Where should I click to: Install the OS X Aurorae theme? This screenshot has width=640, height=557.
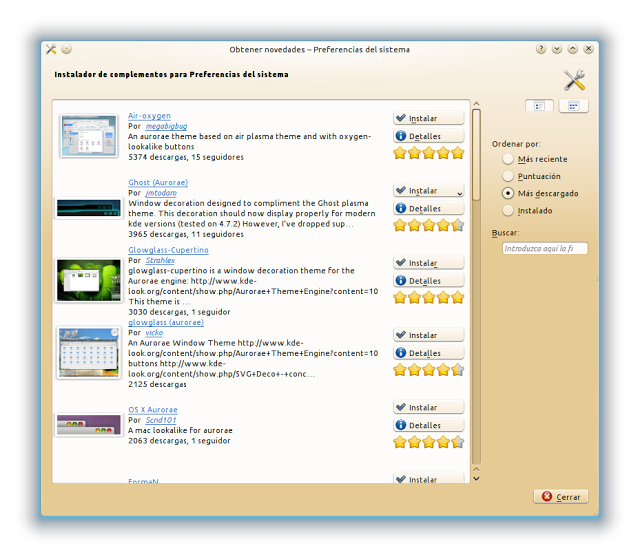point(428,407)
